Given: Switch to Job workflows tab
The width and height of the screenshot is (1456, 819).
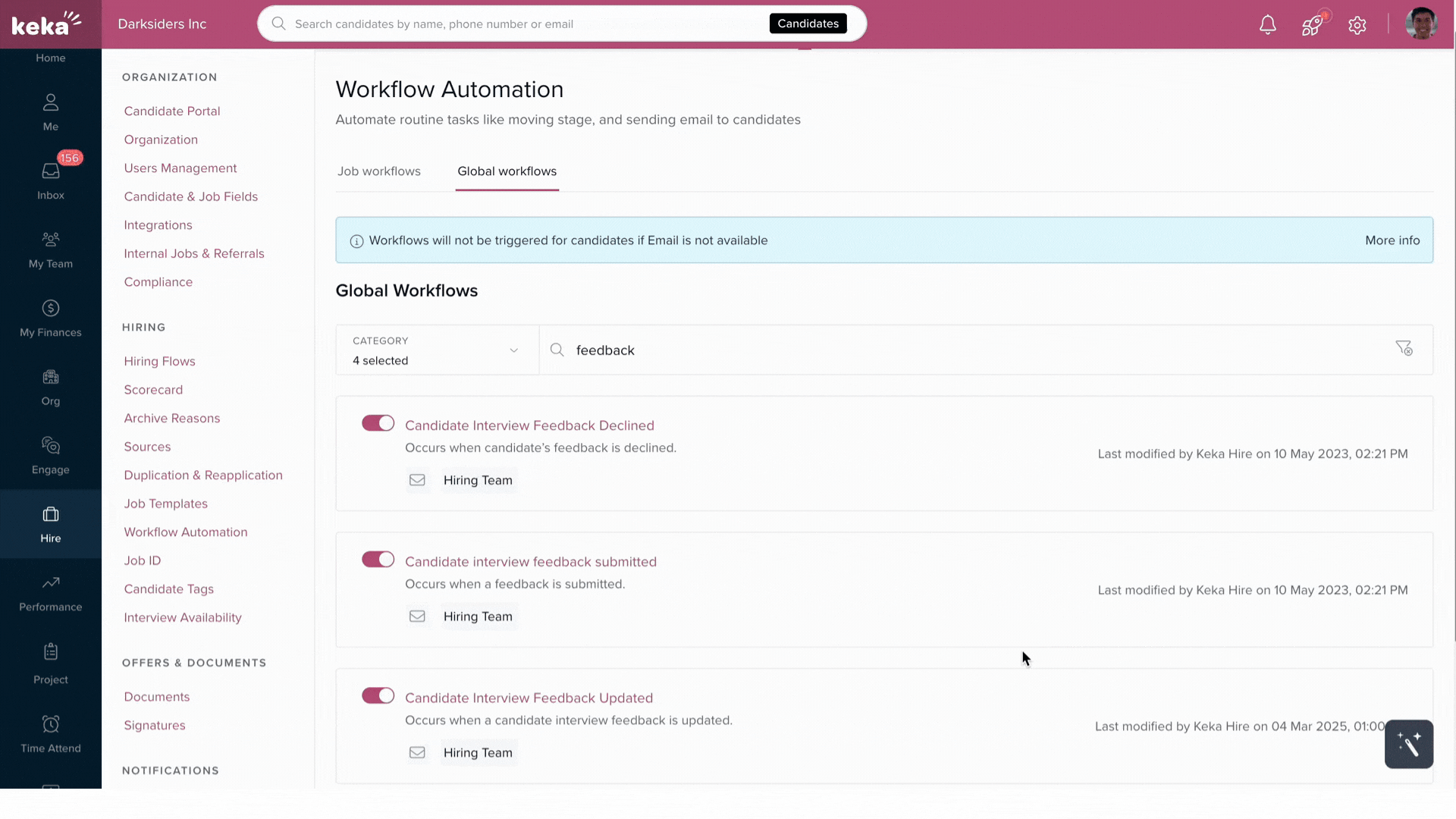Looking at the screenshot, I should pyautogui.click(x=378, y=171).
